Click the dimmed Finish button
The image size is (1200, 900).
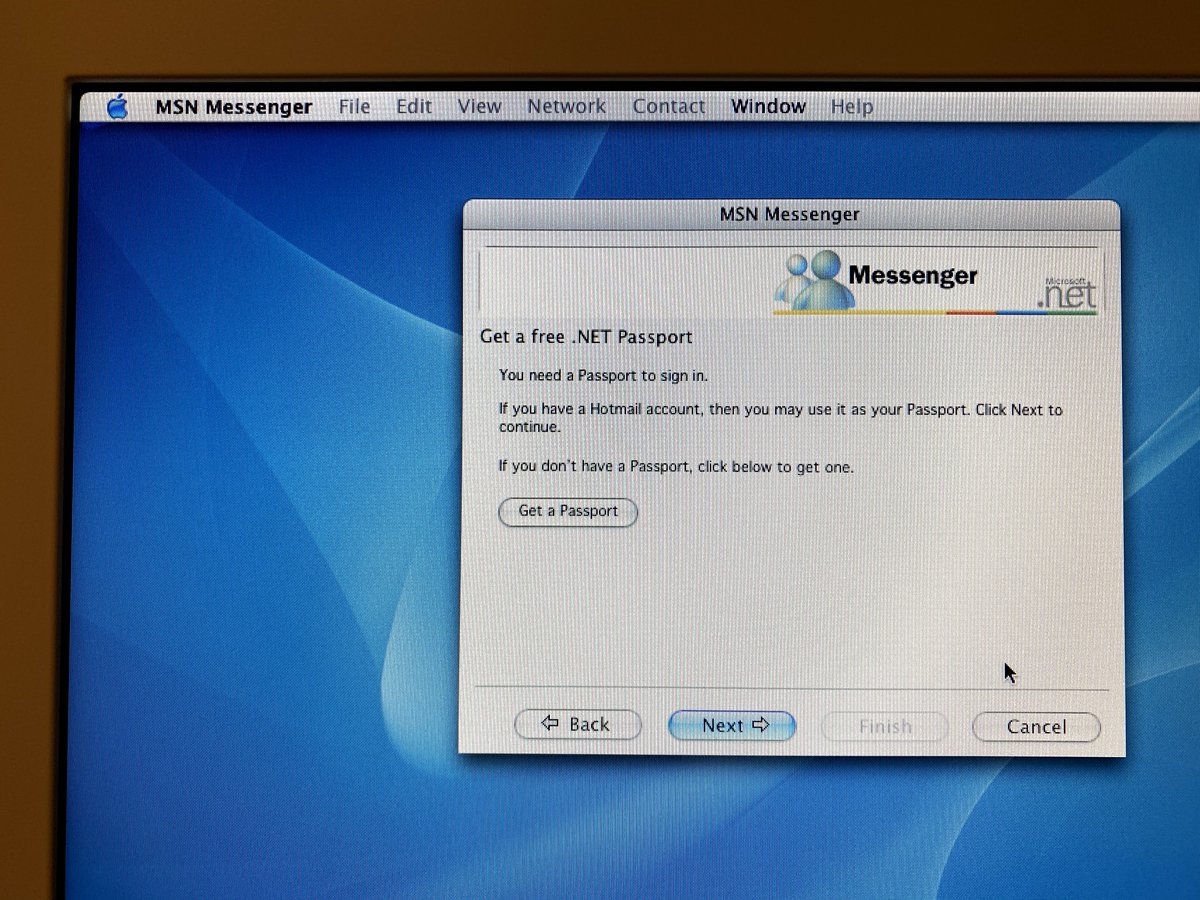pos(884,727)
